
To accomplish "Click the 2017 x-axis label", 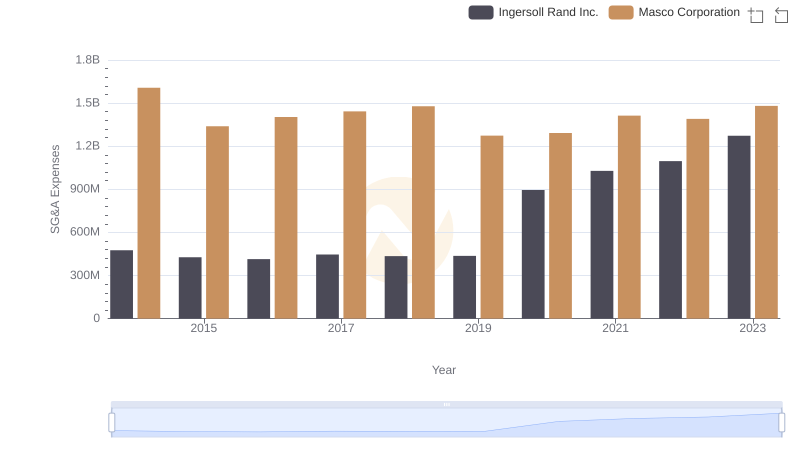I will pyautogui.click(x=341, y=328).
